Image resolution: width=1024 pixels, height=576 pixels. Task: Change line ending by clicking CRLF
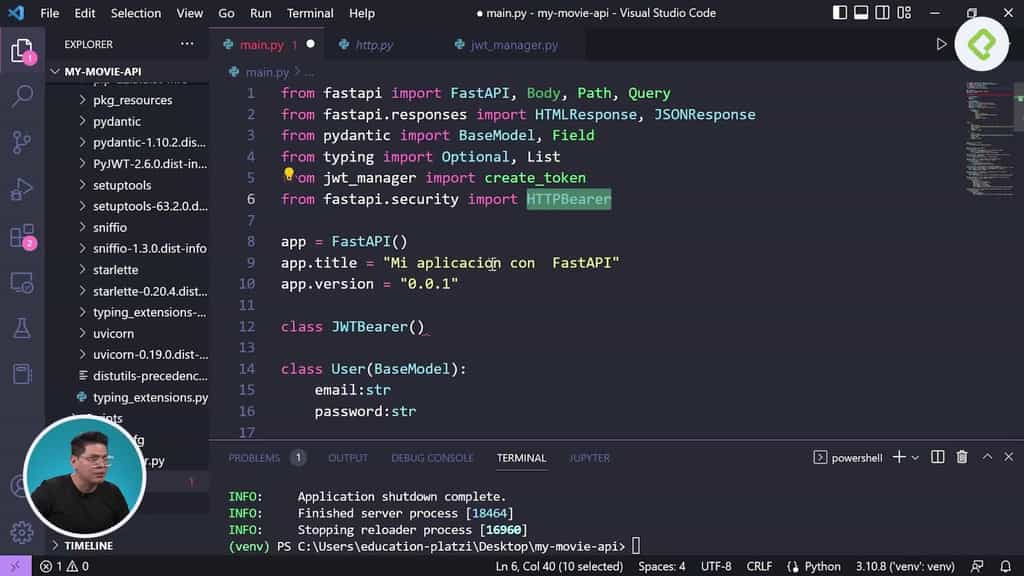click(759, 565)
